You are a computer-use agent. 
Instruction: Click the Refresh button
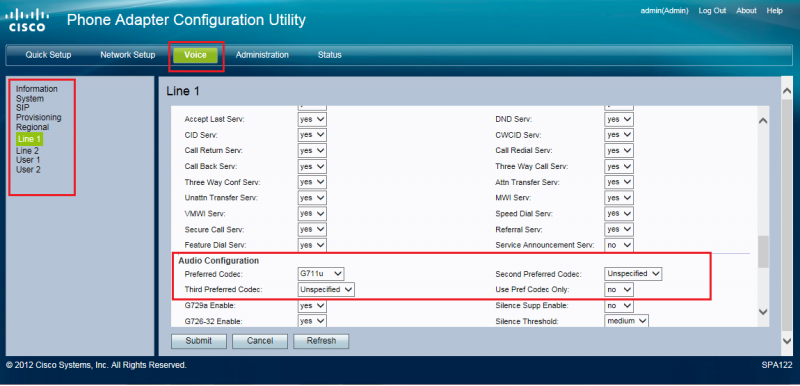tap(321, 341)
